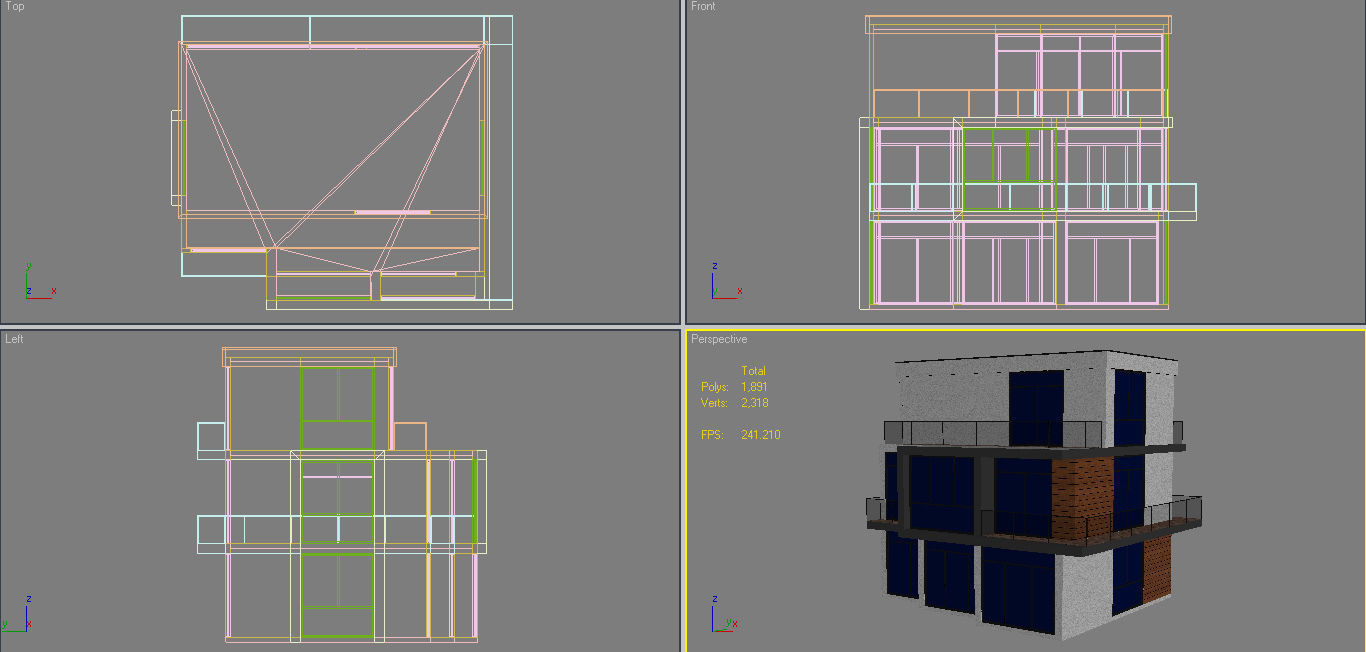Select the building wireframe in the Left viewport

point(342,495)
